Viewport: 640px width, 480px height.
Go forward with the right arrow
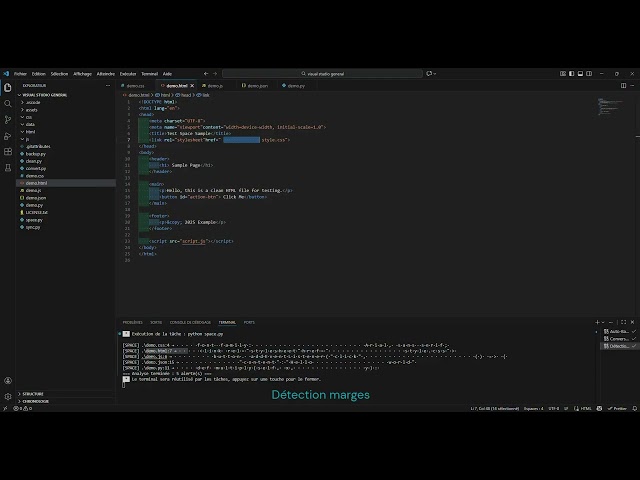[x=215, y=74]
